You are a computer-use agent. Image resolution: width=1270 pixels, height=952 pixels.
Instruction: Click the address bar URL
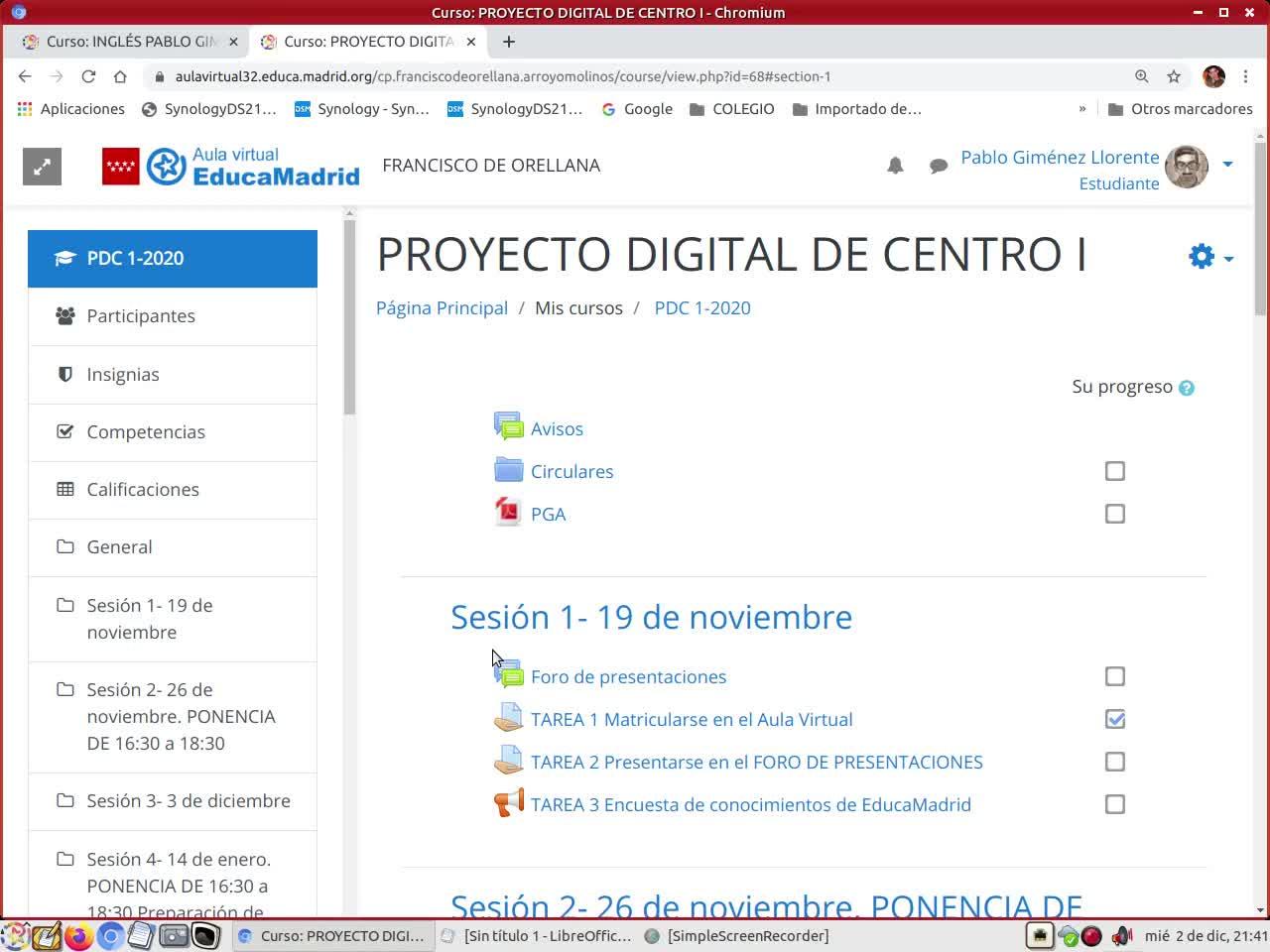tap(503, 76)
